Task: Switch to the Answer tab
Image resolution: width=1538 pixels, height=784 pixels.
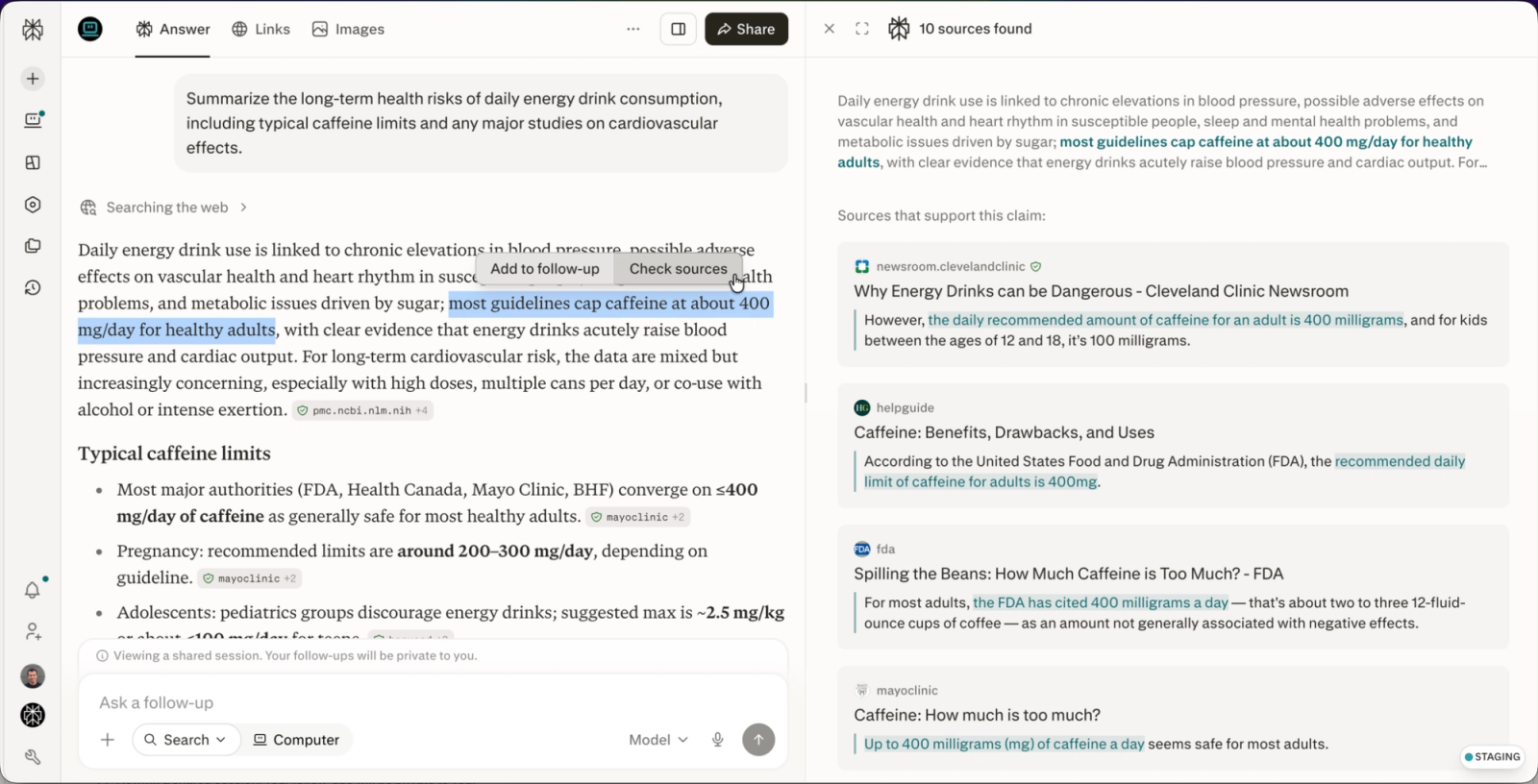Action: 173,29
